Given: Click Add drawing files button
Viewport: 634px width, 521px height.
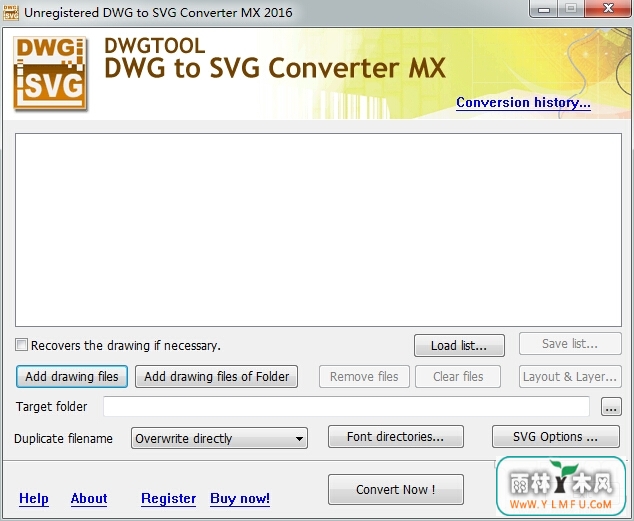Looking at the screenshot, I should [x=72, y=376].
